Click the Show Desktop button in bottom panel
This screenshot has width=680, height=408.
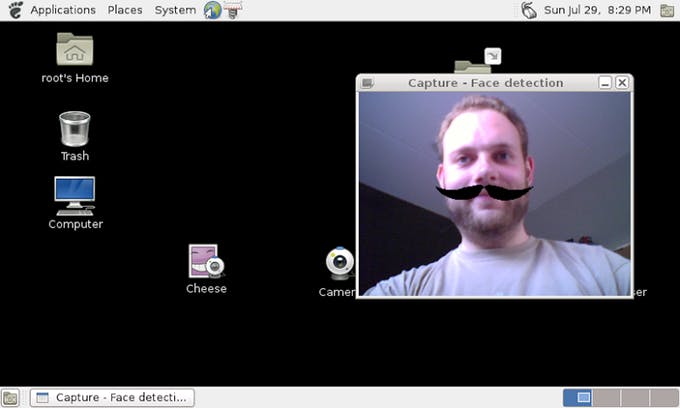[x=11, y=398]
